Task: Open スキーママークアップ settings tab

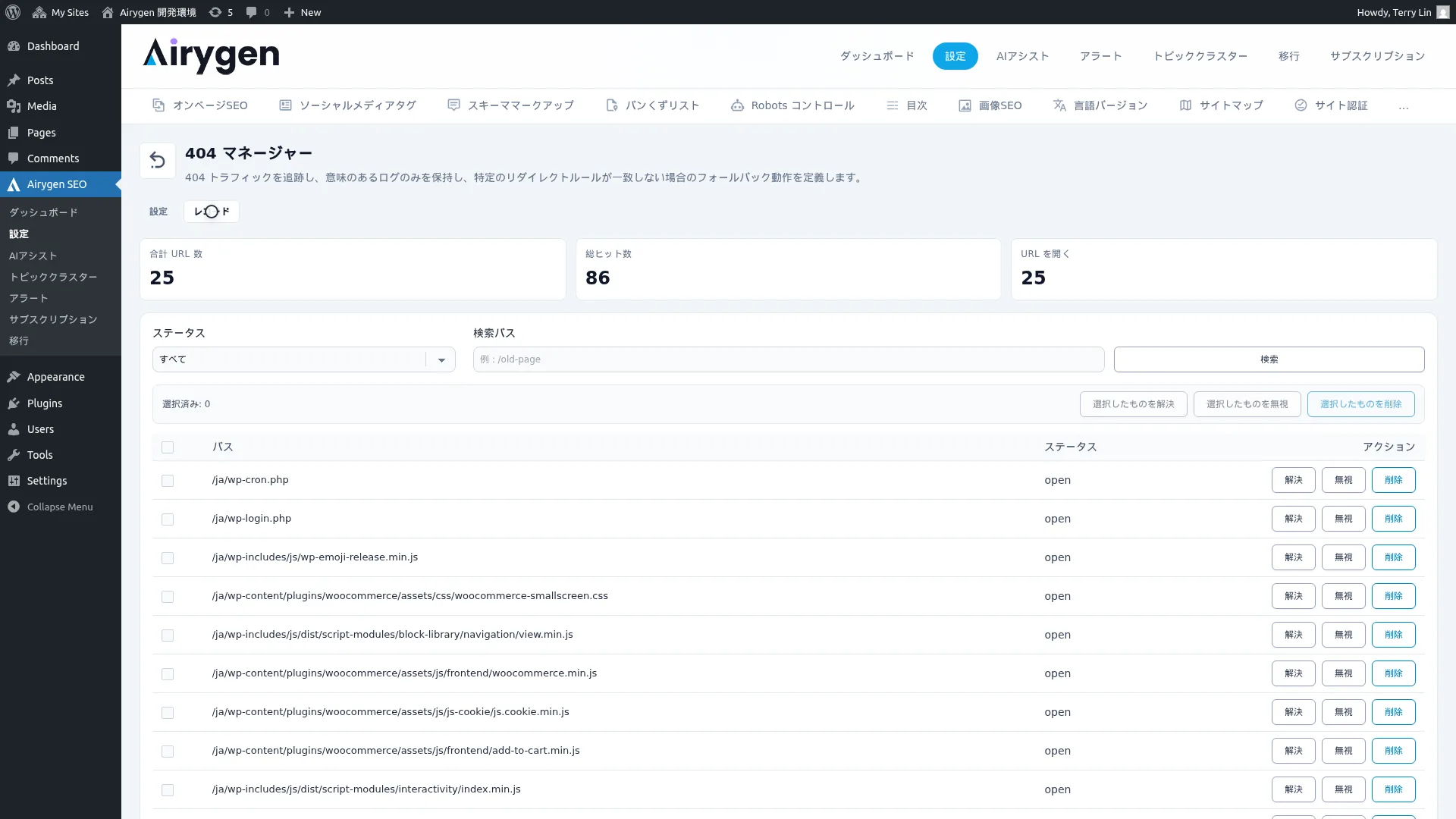Action: coord(510,105)
